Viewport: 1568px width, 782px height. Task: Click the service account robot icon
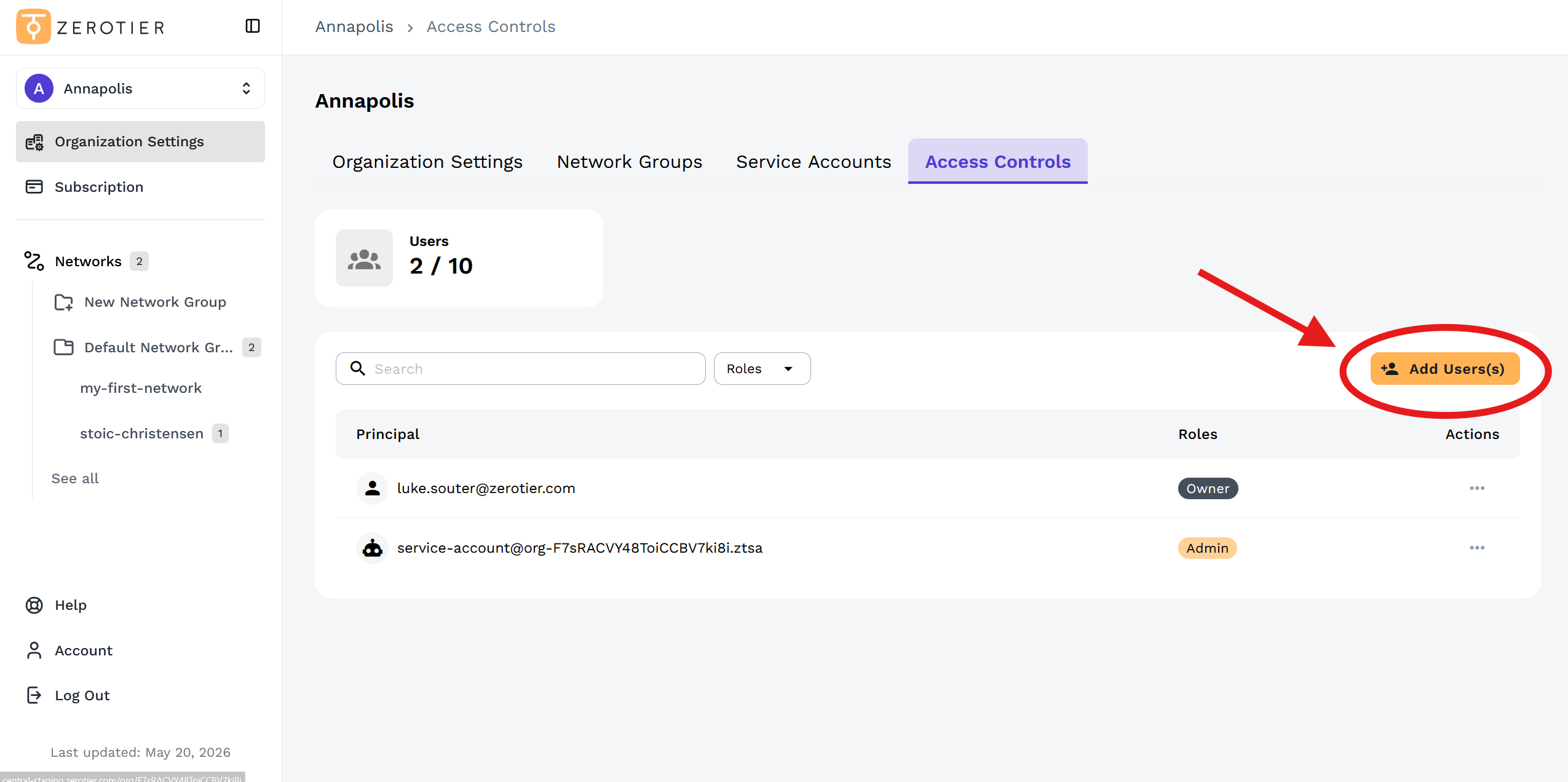pyautogui.click(x=372, y=548)
